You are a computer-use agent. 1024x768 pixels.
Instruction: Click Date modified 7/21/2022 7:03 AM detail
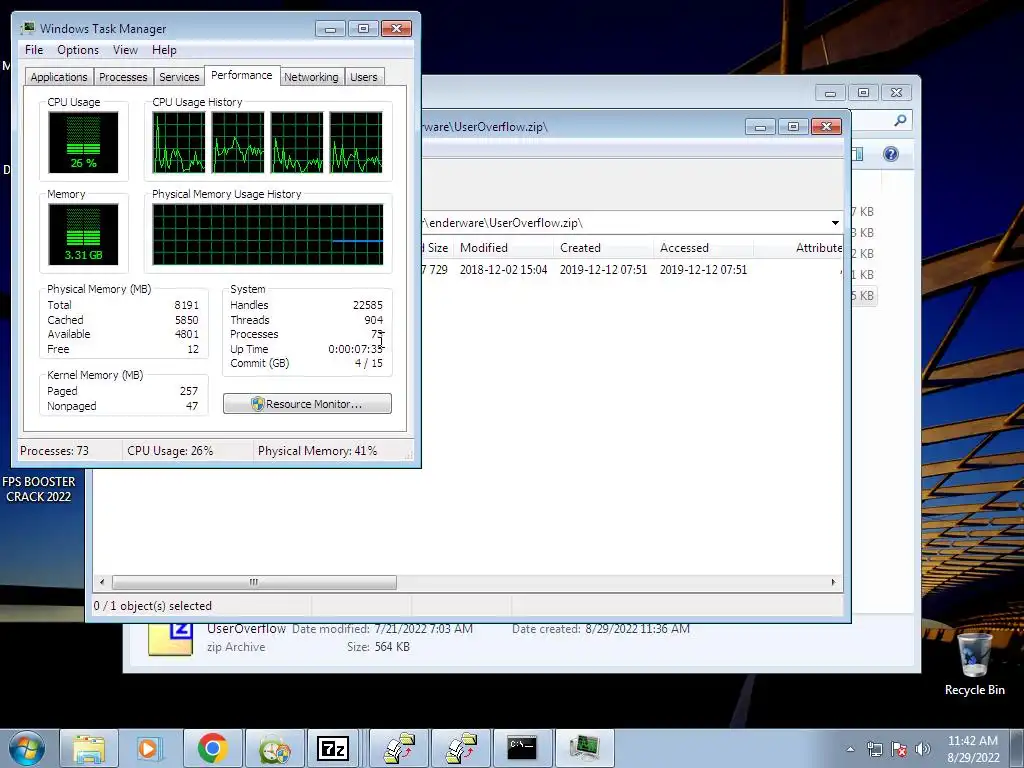[x=382, y=629]
